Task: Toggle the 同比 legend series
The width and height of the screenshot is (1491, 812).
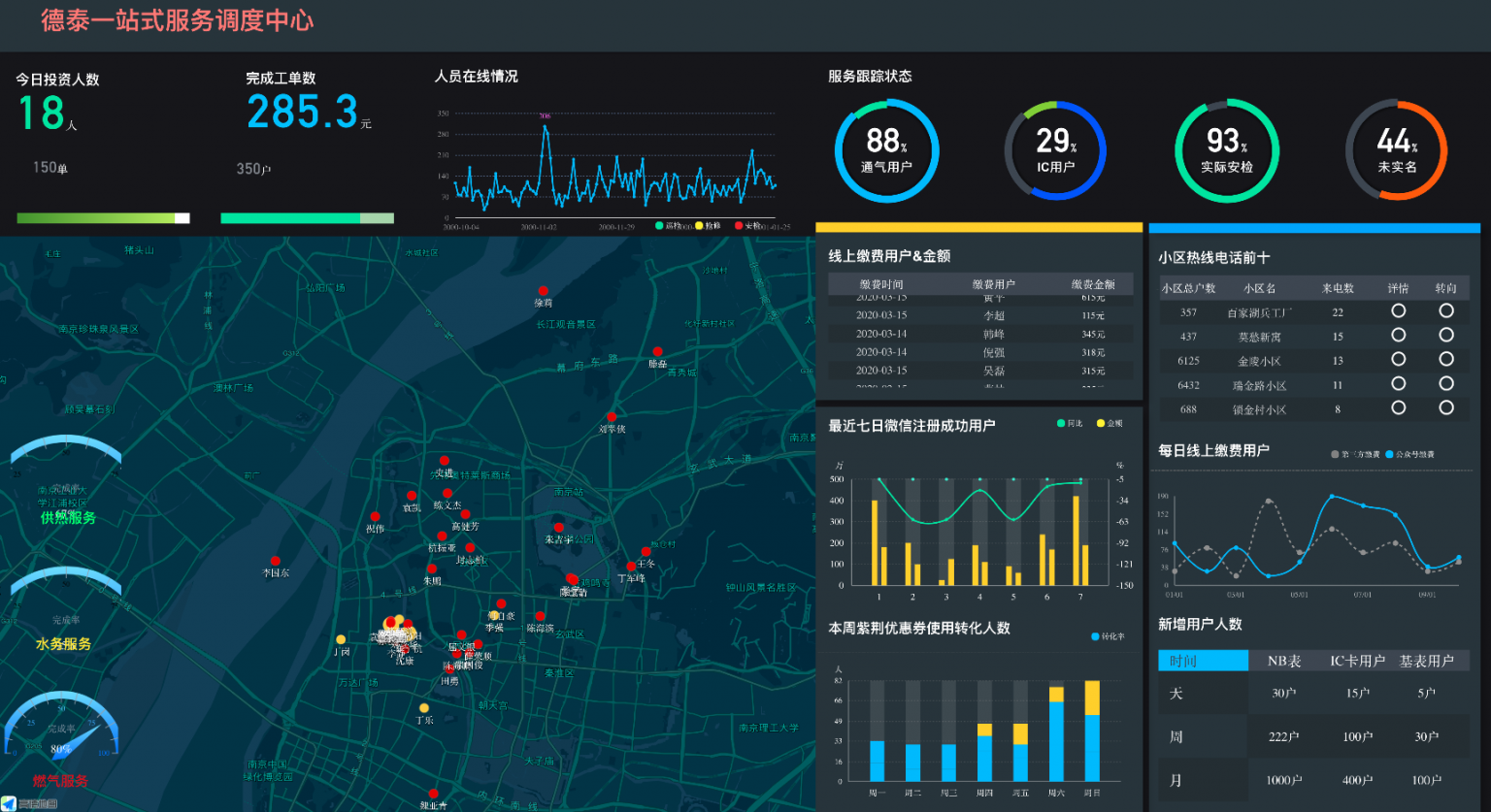Action: pyautogui.click(x=1070, y=423)
